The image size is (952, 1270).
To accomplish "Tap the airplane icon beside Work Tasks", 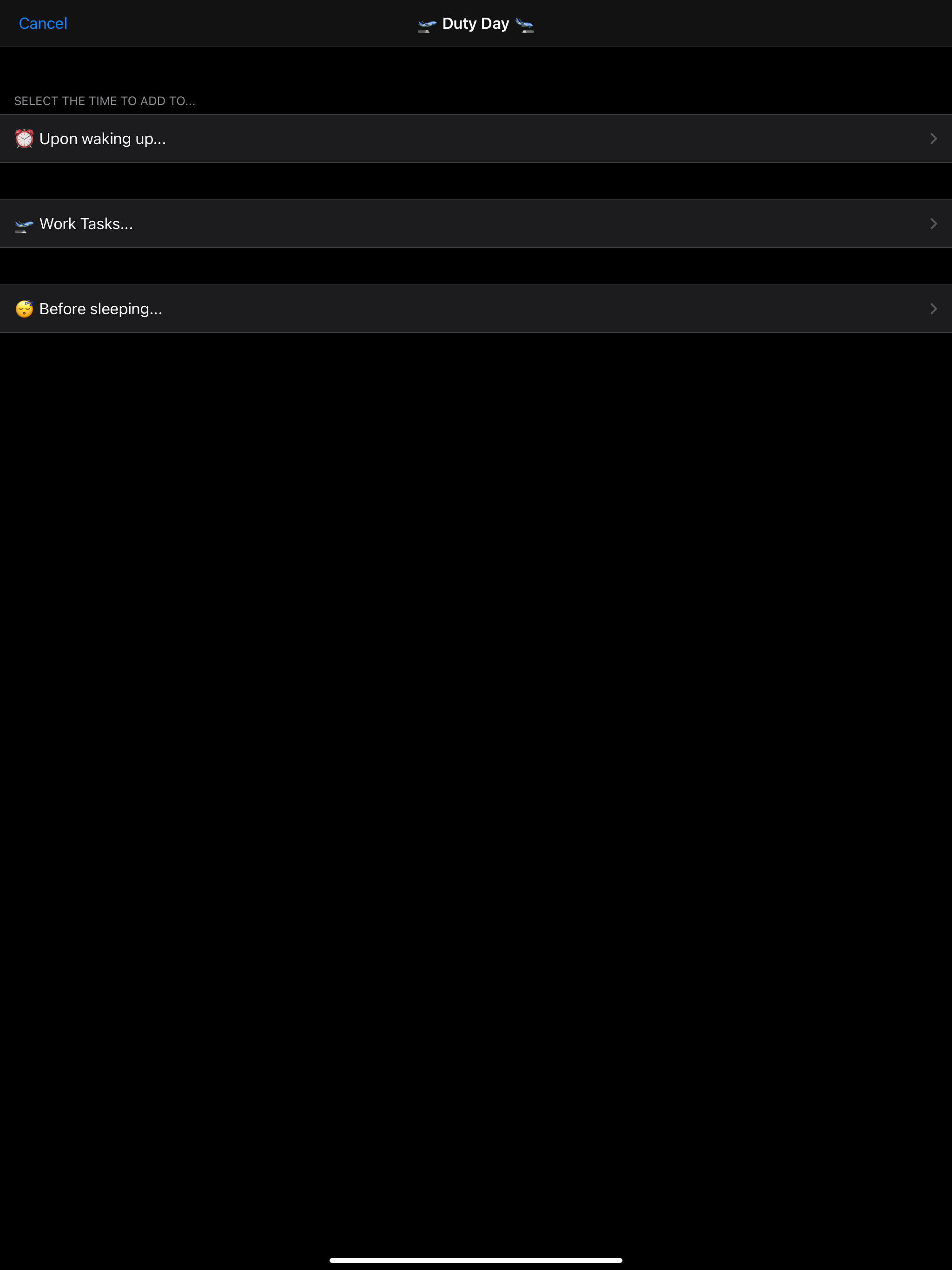I will click(x=24, y=225).
